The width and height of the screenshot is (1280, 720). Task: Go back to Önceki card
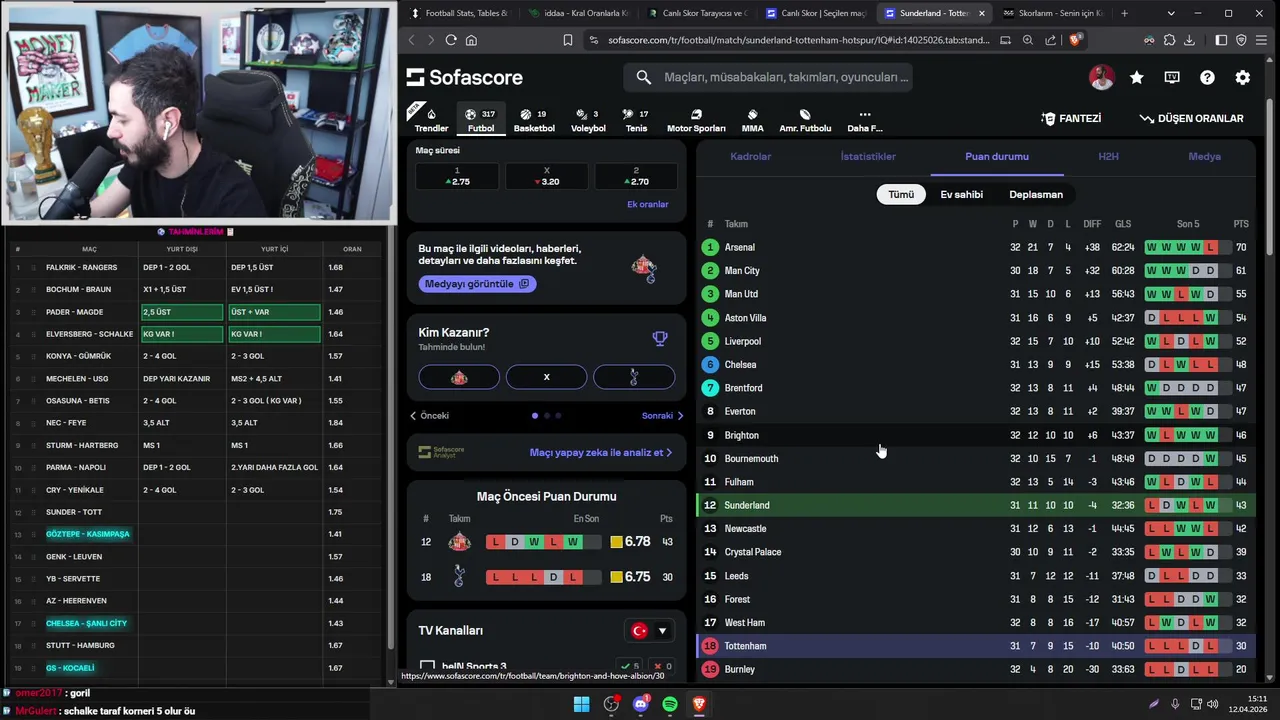click(x=429, y=416)
